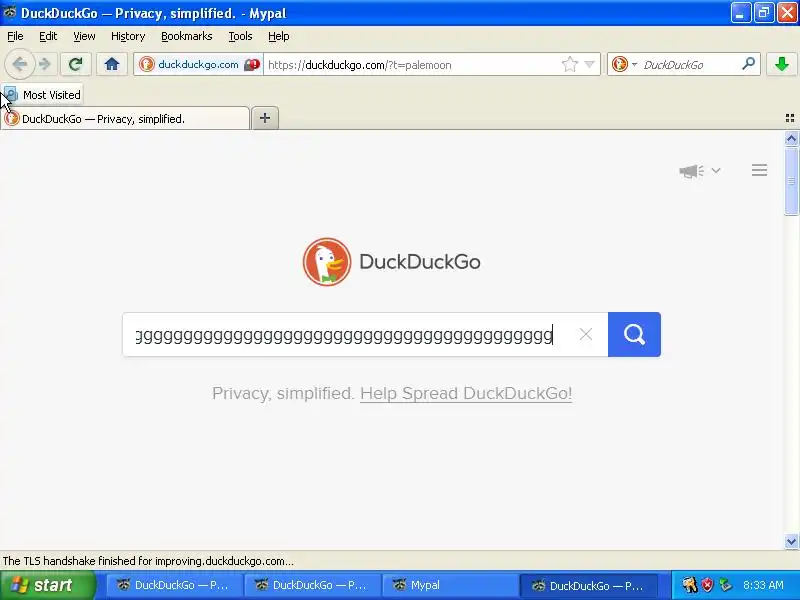Switch to the Mypal taskbar window
Screen dimensions: 800x600
[x=449, y=585]
